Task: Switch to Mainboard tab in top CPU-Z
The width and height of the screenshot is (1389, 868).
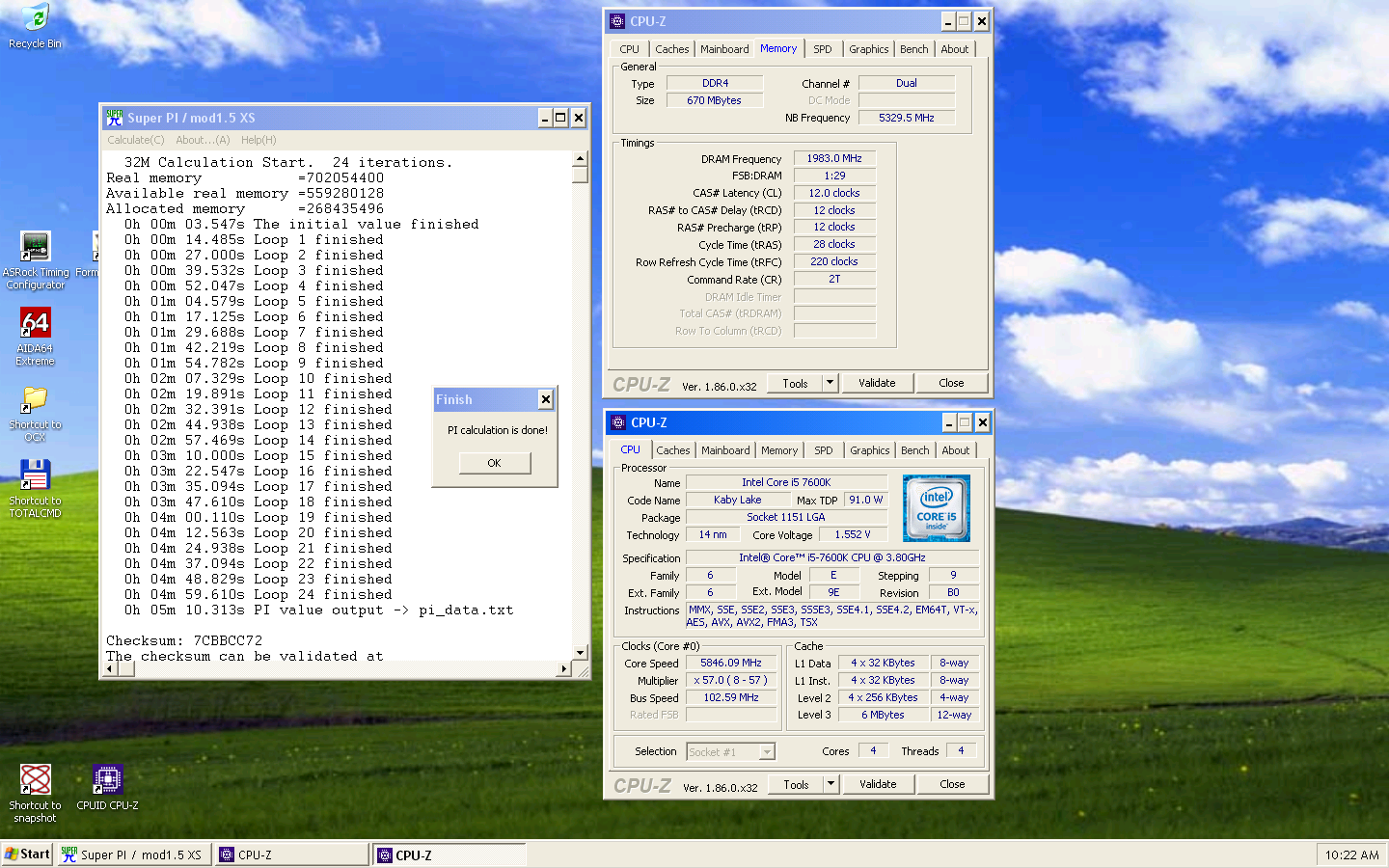Action: tap(724, 49)
